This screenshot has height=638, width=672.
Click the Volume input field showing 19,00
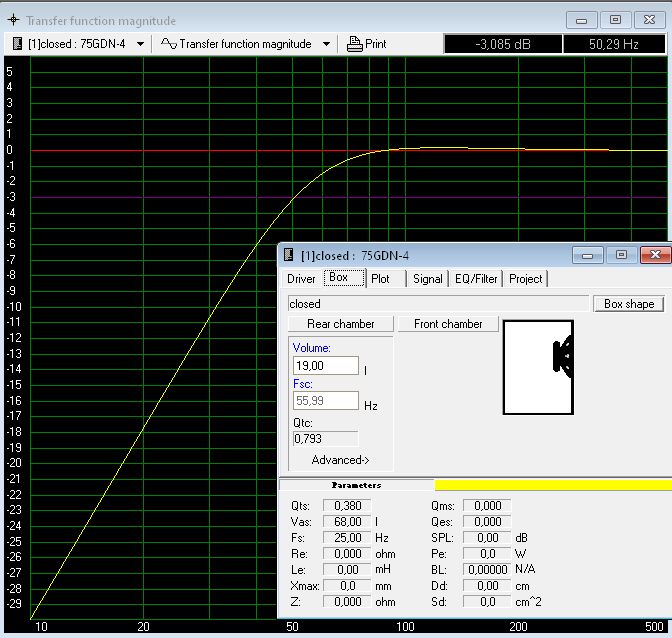(325, 367)
